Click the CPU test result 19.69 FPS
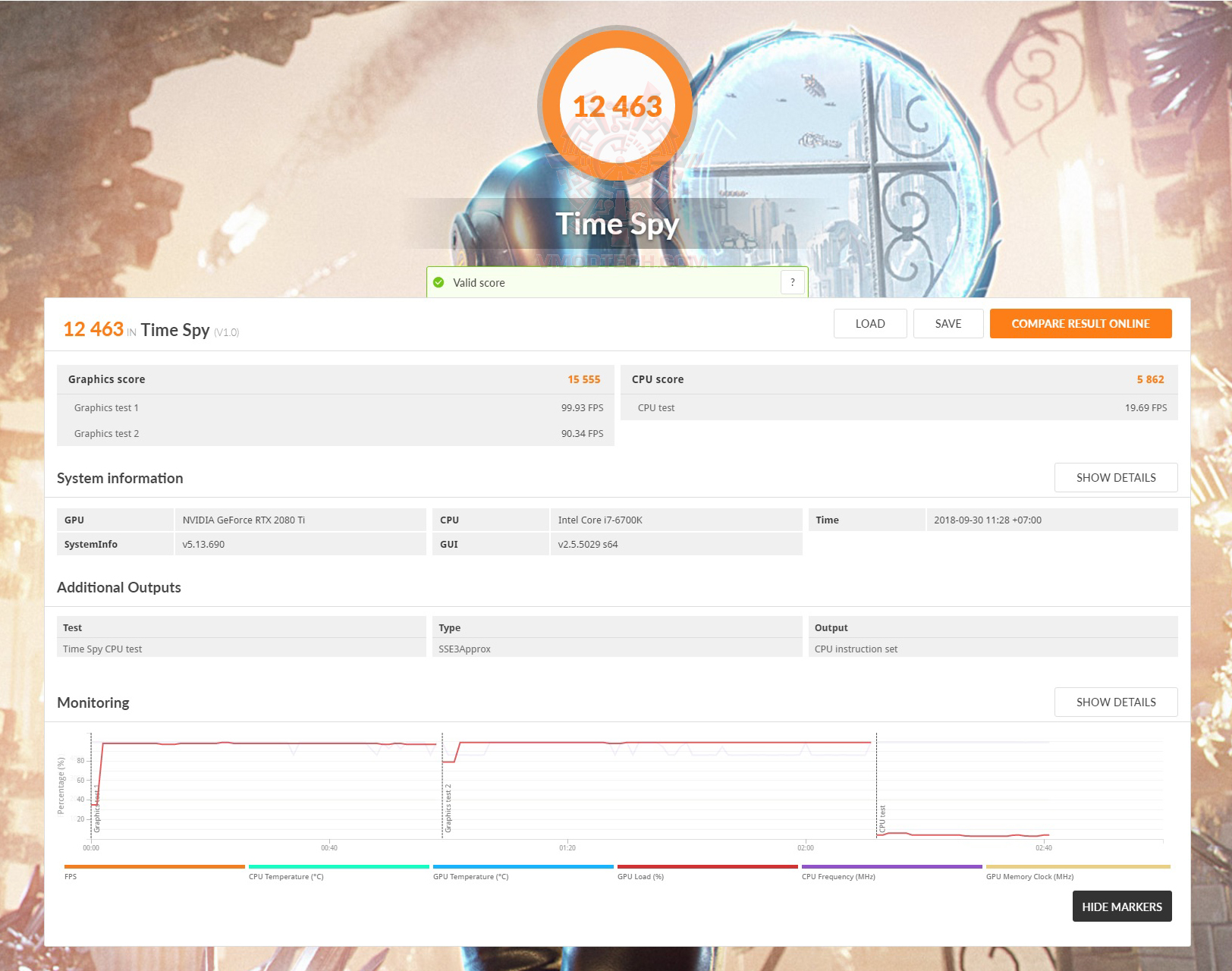Viewport: 1232px width, 971px height. (1146, 407)
